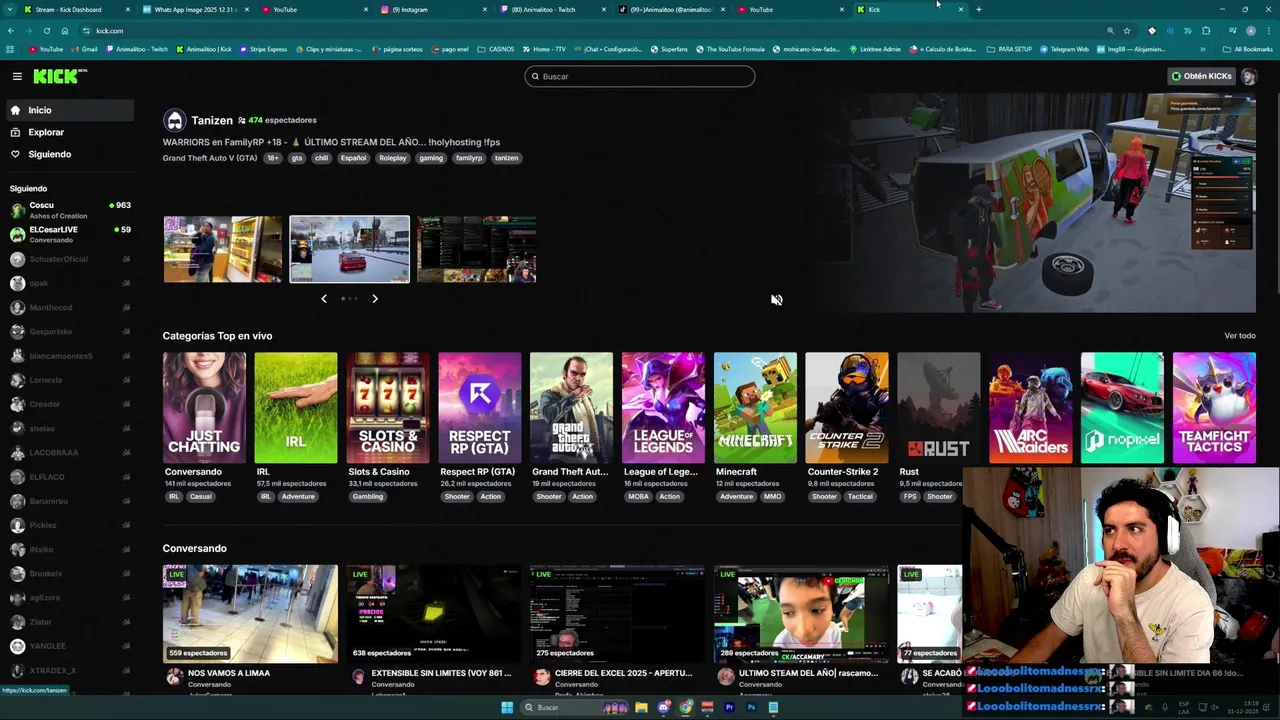Viewport: 1280px width, 720px height.
Task: Expand the All Bookmarks folder
Action: coord(1247,49)
